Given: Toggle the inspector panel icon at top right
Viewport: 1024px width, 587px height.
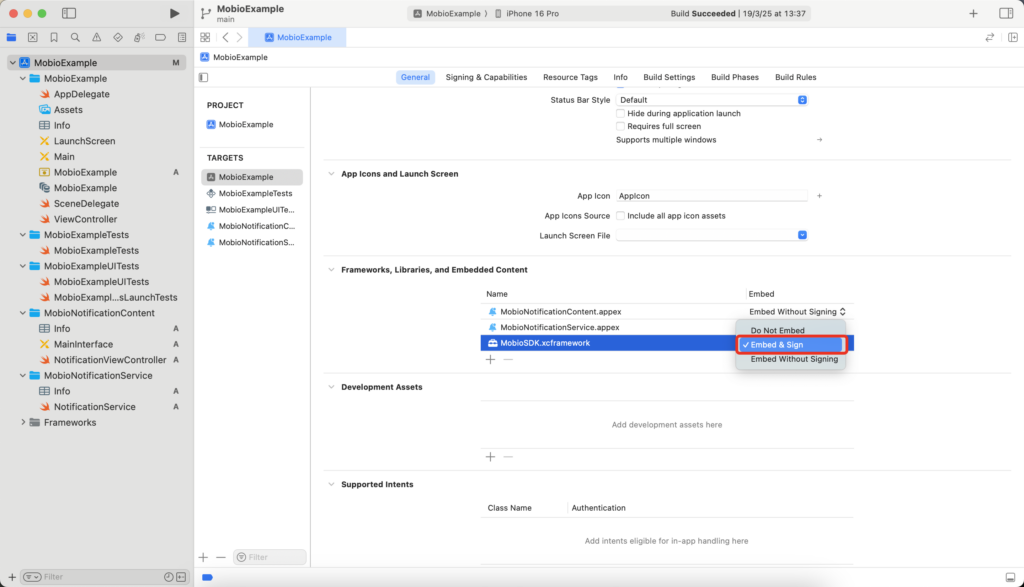Looking at the screenshot, I should click(x=1005, y=13).
